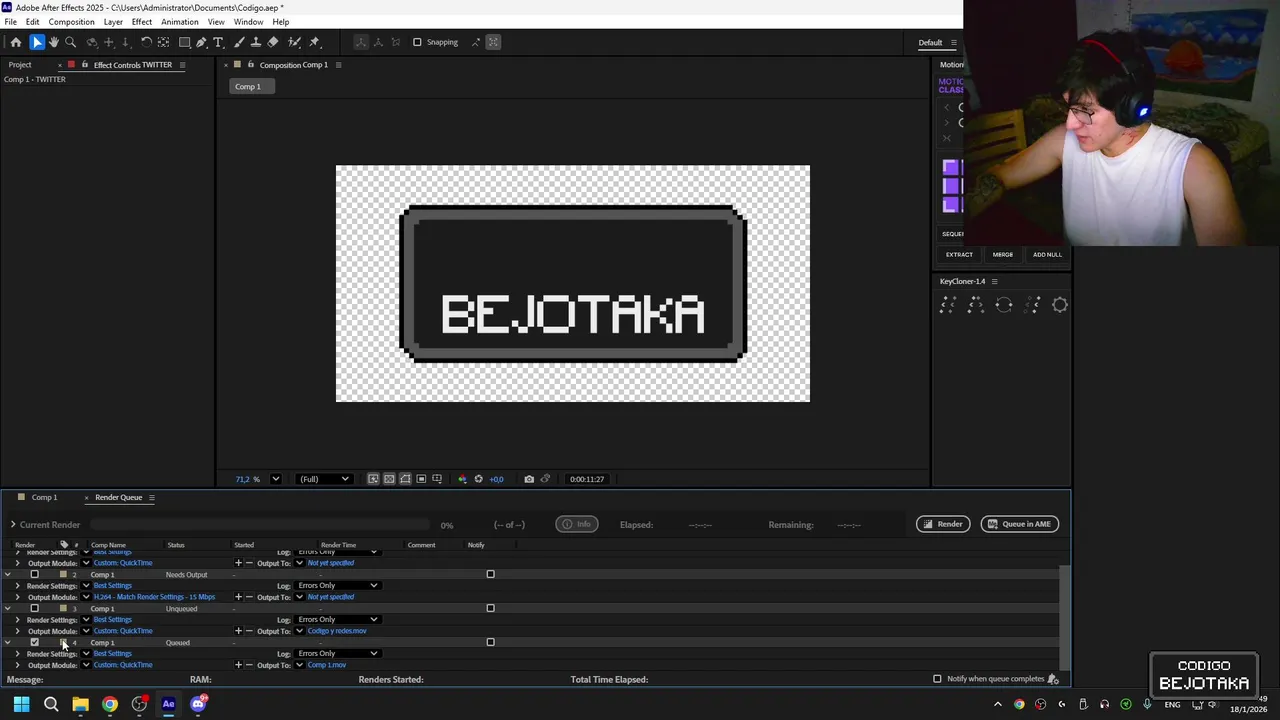Screen dimensions: 1280x720
Task: Select the Brush tool
Action: coord(239,42)
